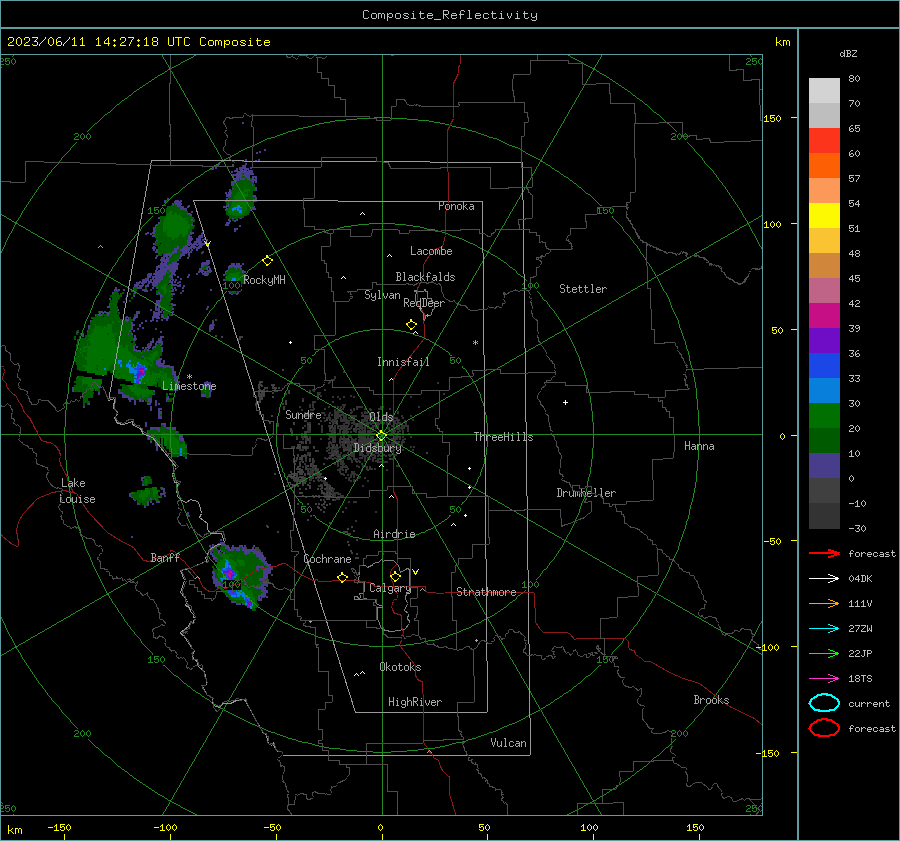Click the Drumheller label

coord(586,493)
